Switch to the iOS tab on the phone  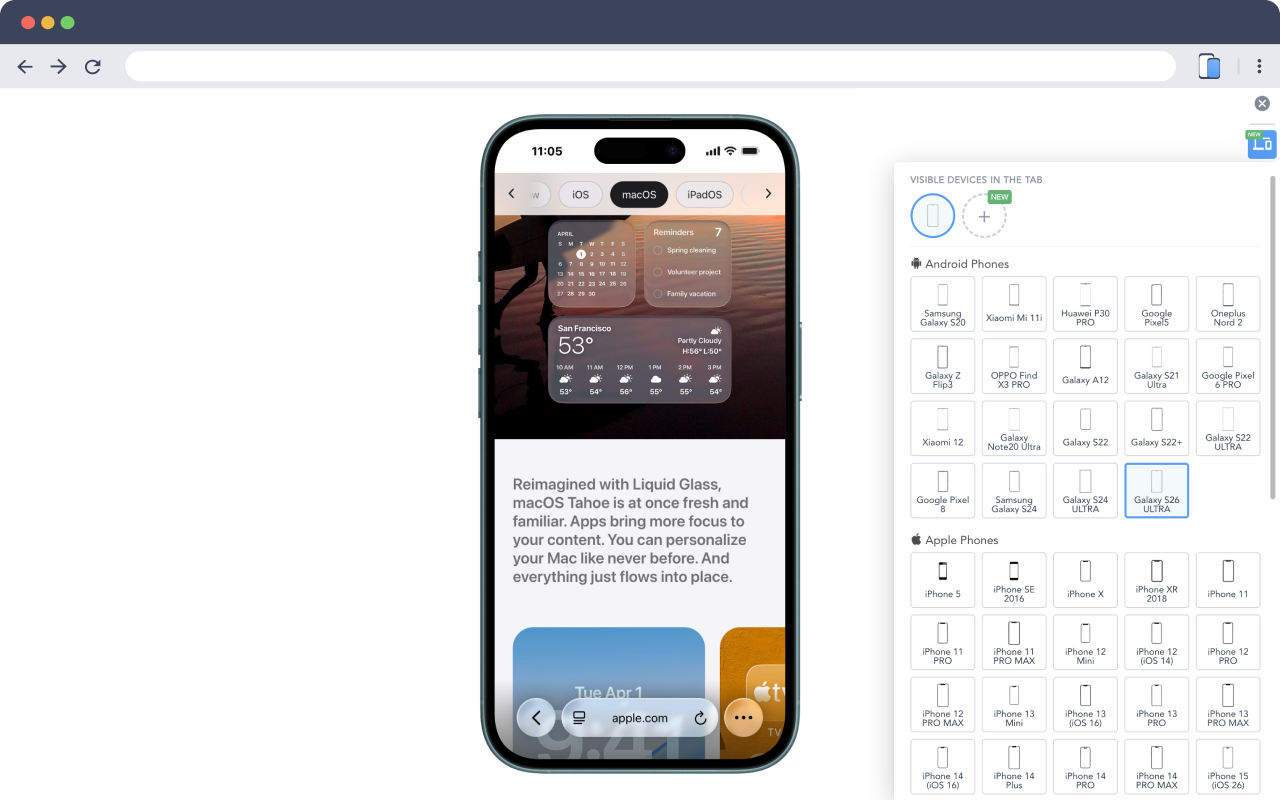tap(581, 194)
